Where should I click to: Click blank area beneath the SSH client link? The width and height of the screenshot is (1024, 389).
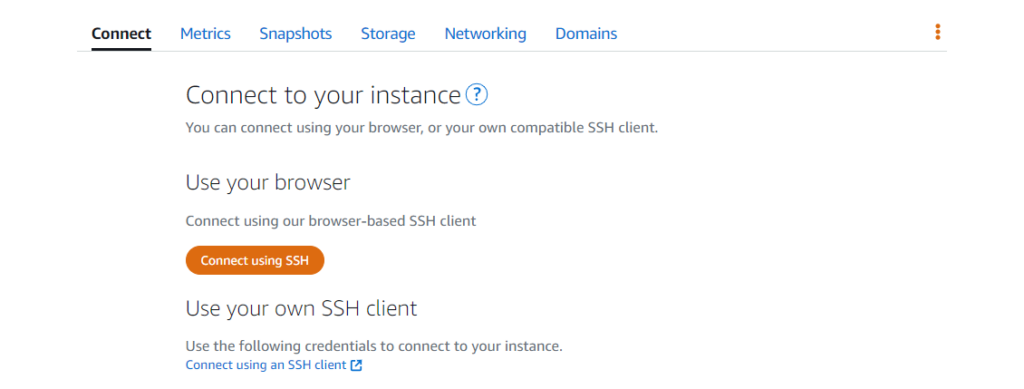click(x=457, y=381)
